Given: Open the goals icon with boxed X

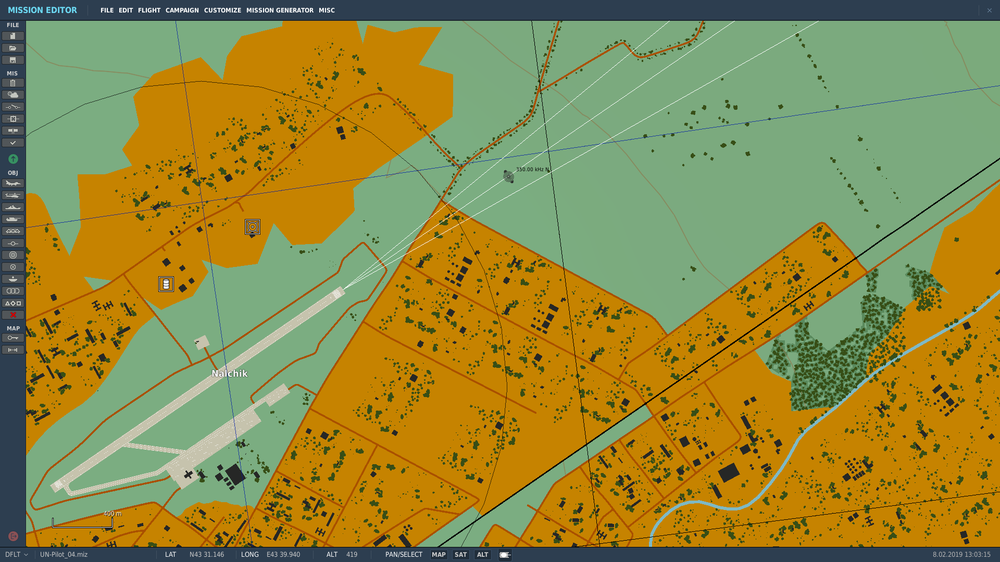Looking at the screenshot, I should (x=13, y=119).
